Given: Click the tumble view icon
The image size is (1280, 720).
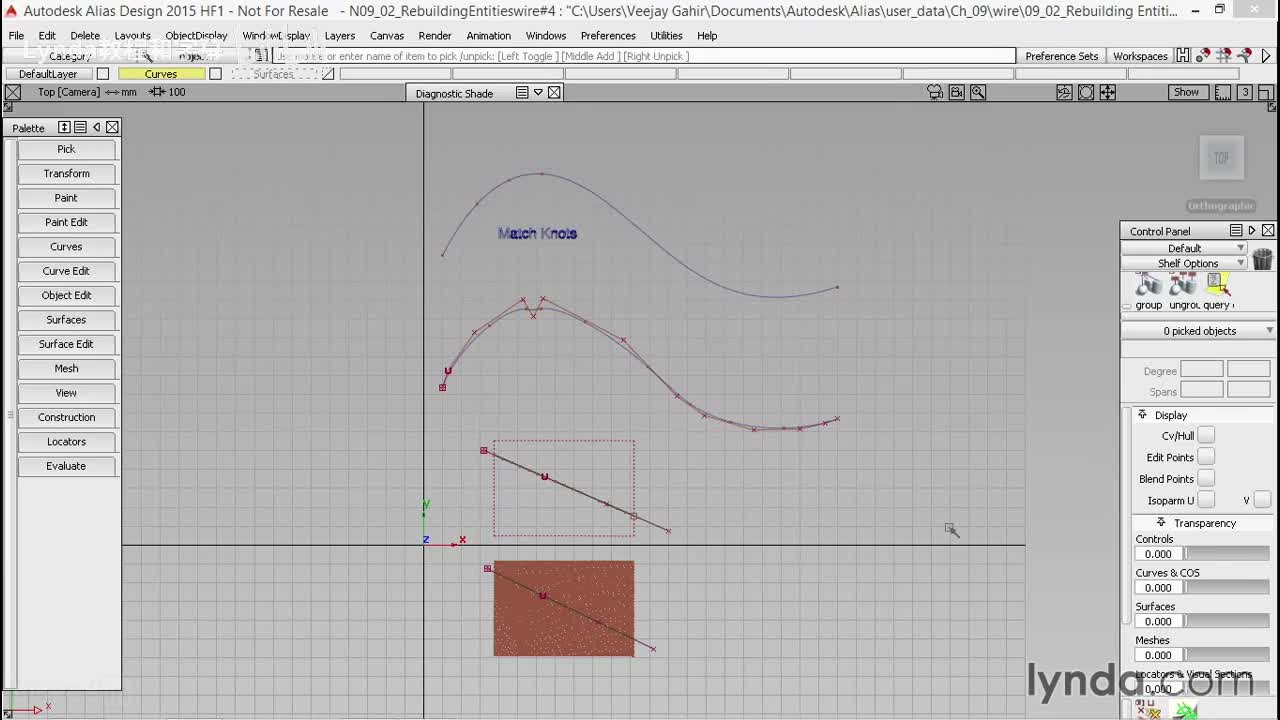Looking at the screenshot, I should (1064, 92).
